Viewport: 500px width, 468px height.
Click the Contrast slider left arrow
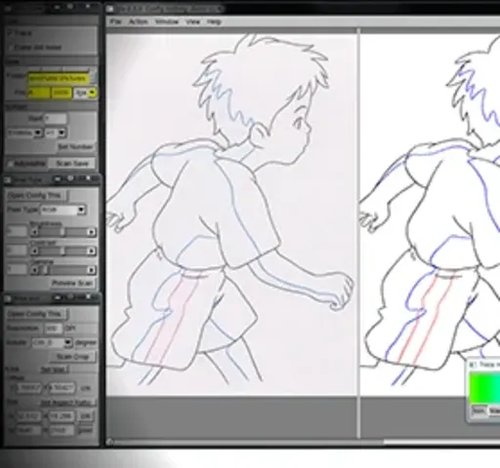(x=35, y=251)
